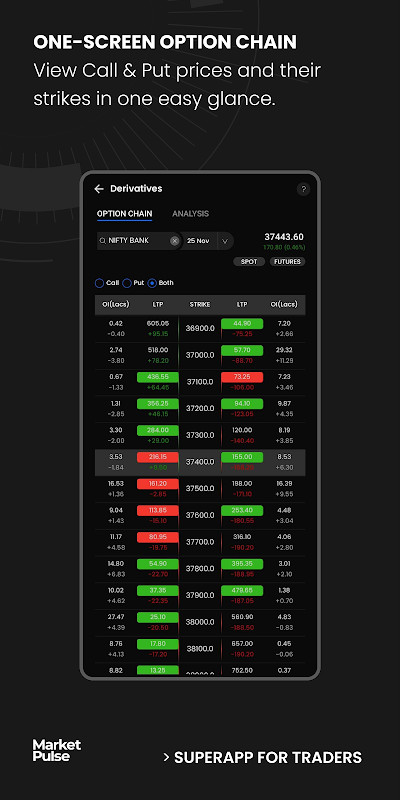The width and height of the screenshot is (400, 800).
Task: Clear NIFTY BANK search with the X icon
Action: [x=174, y=241]
